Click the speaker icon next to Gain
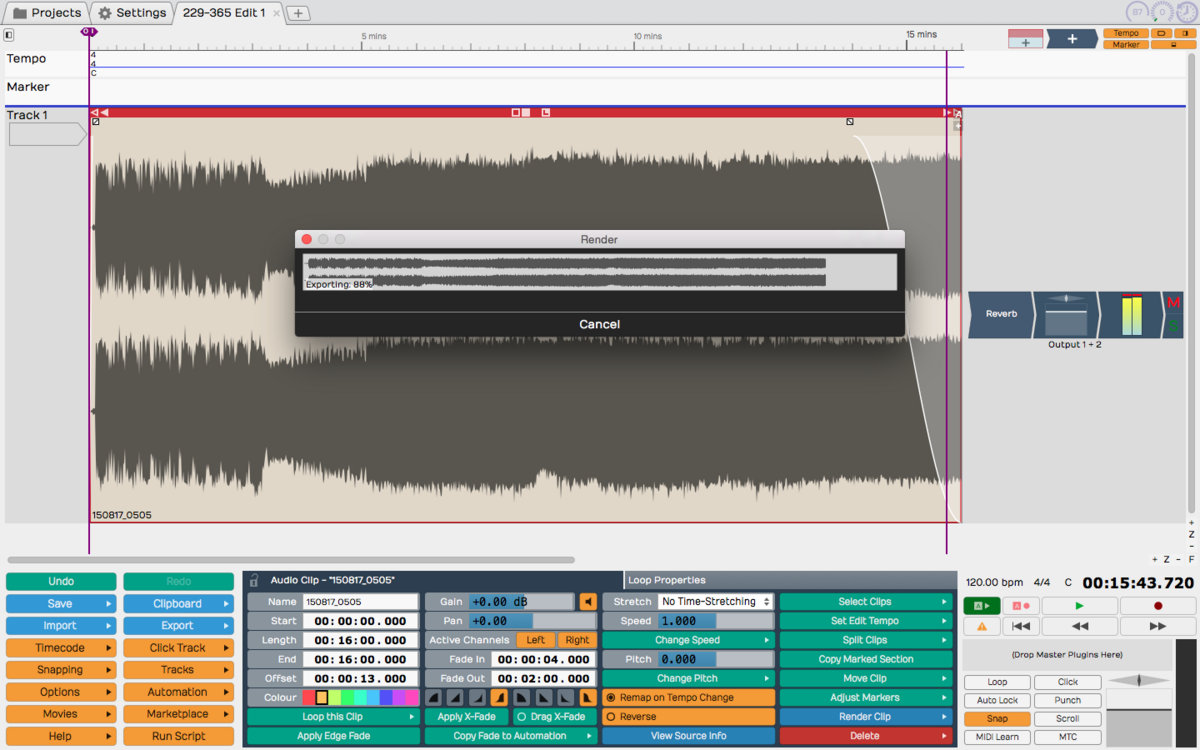Screen dimensions: 1200x750 588,602
